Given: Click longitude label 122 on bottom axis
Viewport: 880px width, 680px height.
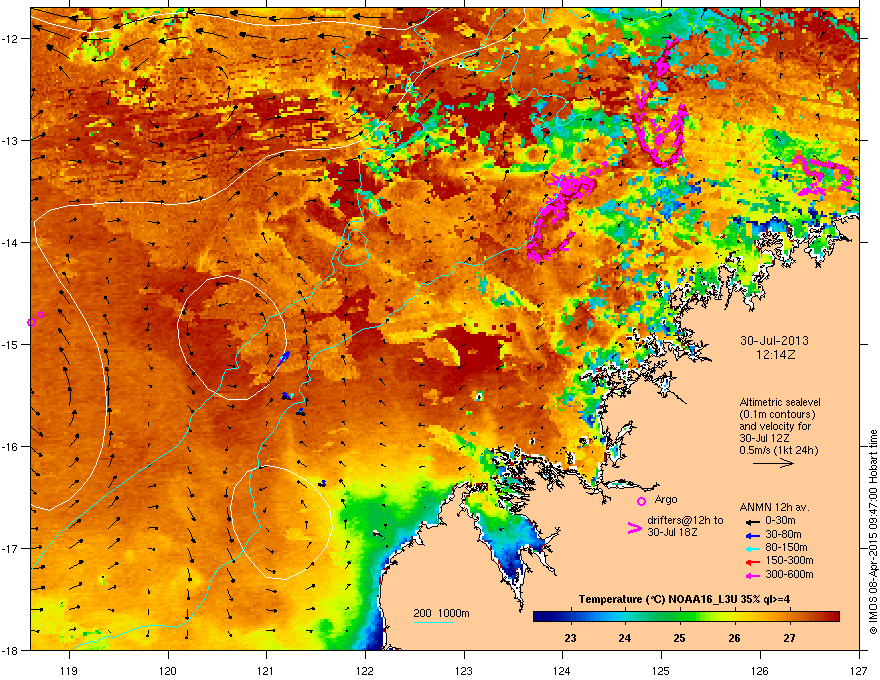Looking at the screenshot, I should pyautogui.click(x=365, y=670).
